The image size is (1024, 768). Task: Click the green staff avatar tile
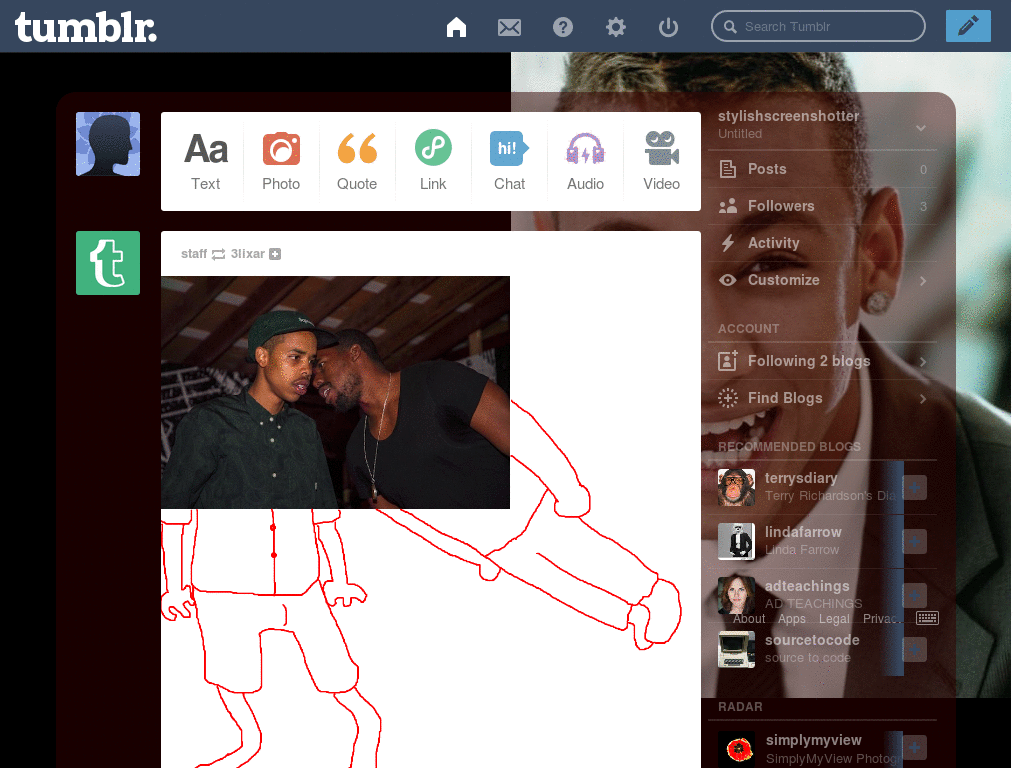pyautogui.click(x=108, y=263)
